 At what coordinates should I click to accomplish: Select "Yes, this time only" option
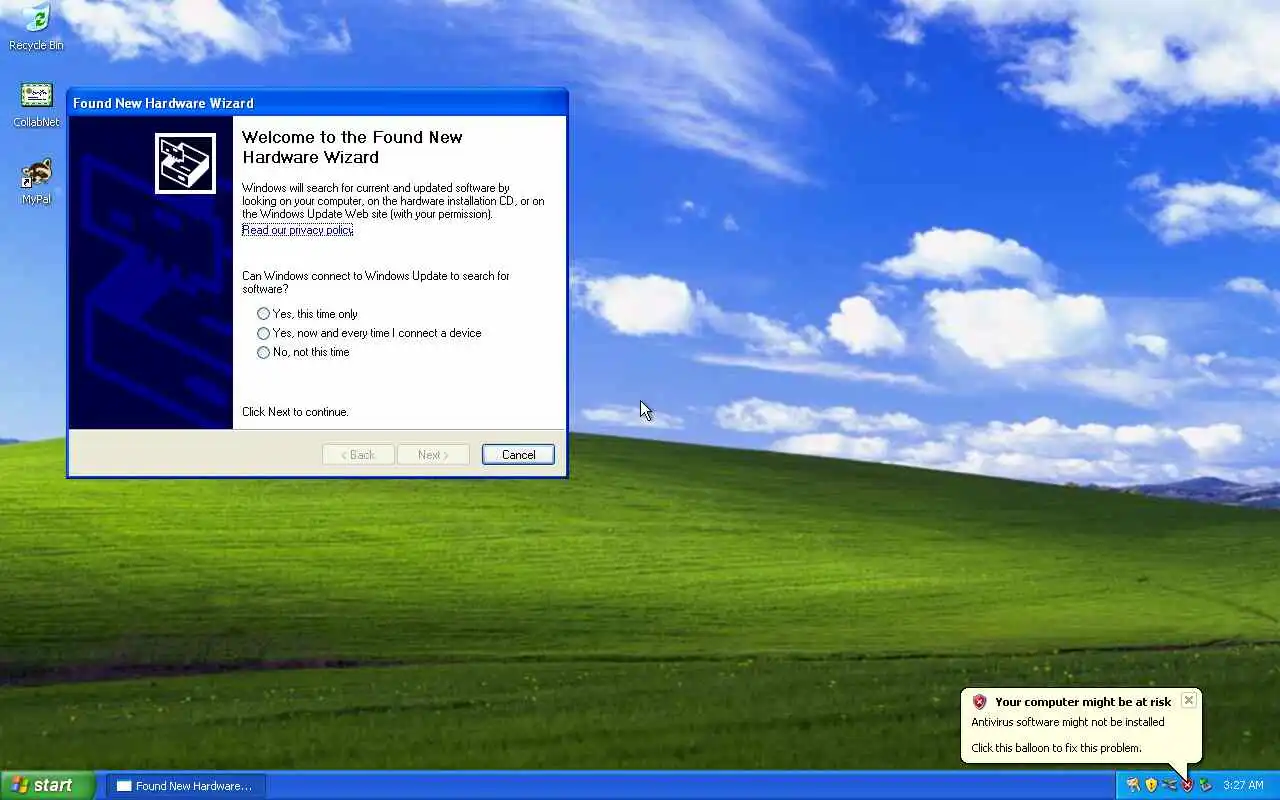(x=307, y=314)
